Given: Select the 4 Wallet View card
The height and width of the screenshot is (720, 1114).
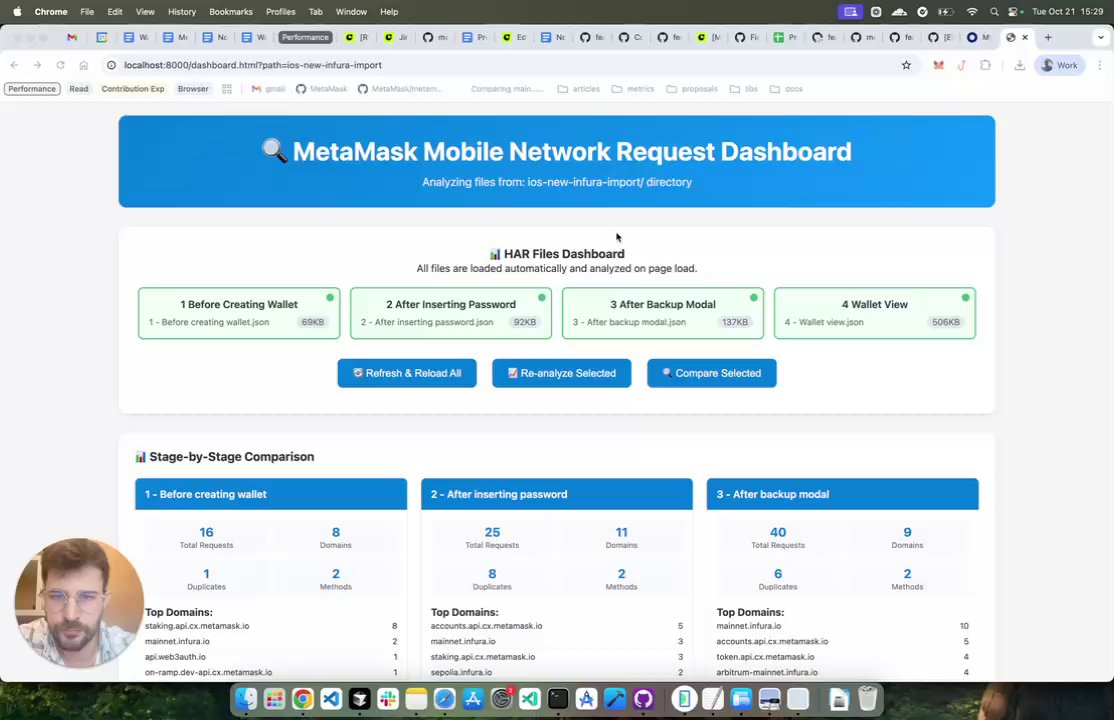Looking at the screenshot, I should 875,313.
